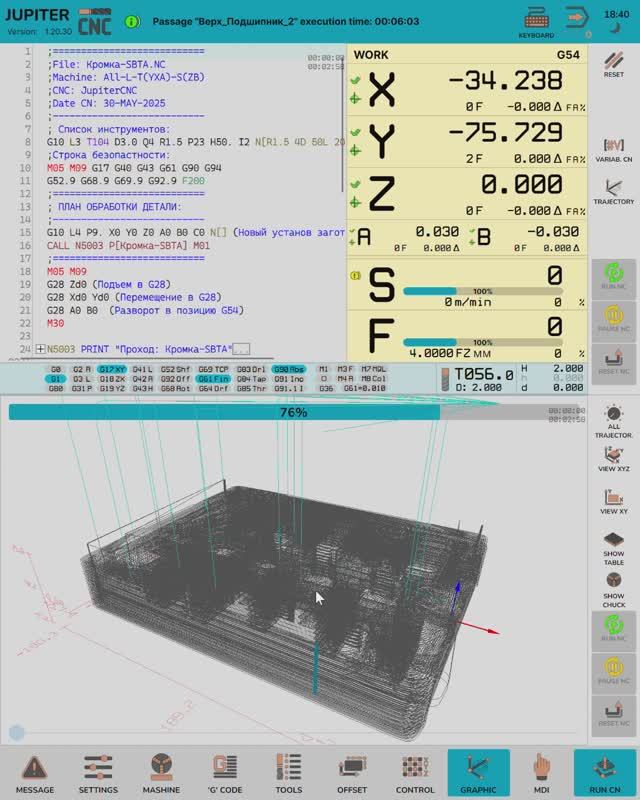Click the tool bit icon beside T056.0

pyautogui.click(x=445, y=379)
